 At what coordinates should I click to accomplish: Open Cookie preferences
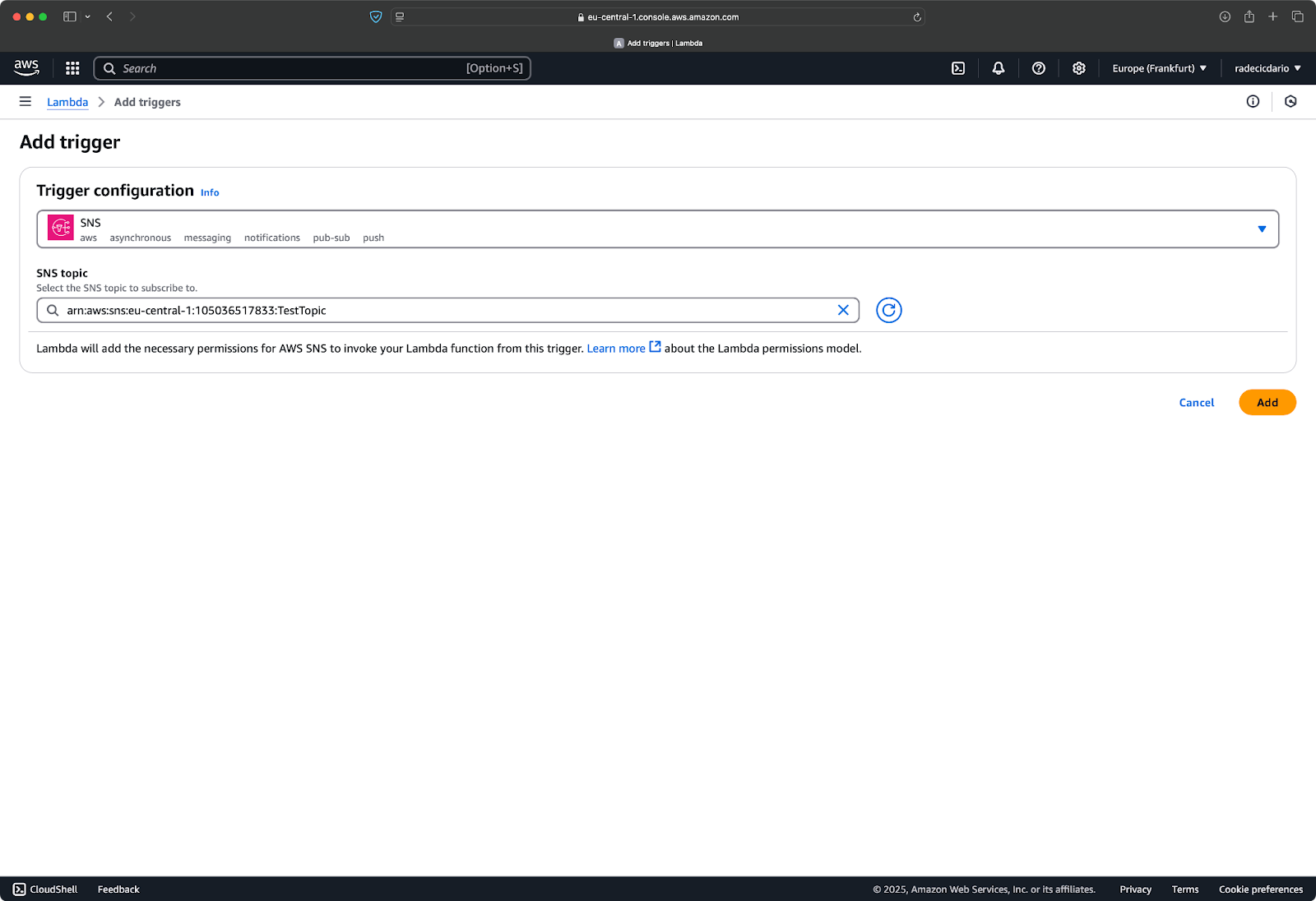point(1261,889)
